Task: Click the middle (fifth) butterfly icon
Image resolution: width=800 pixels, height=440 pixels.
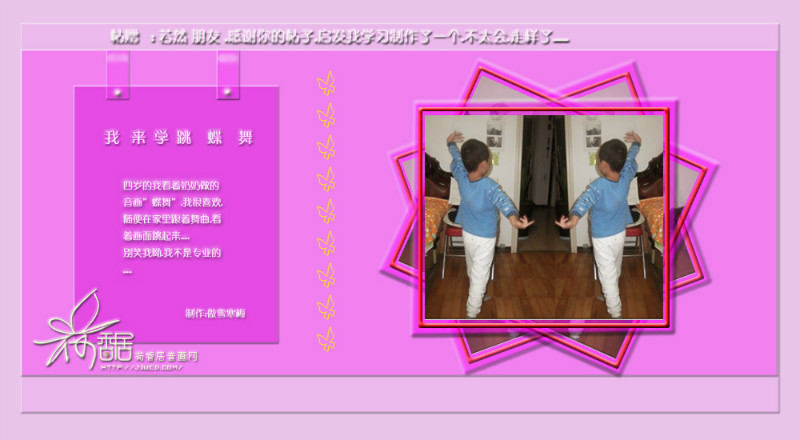Action: coord(325,211)
